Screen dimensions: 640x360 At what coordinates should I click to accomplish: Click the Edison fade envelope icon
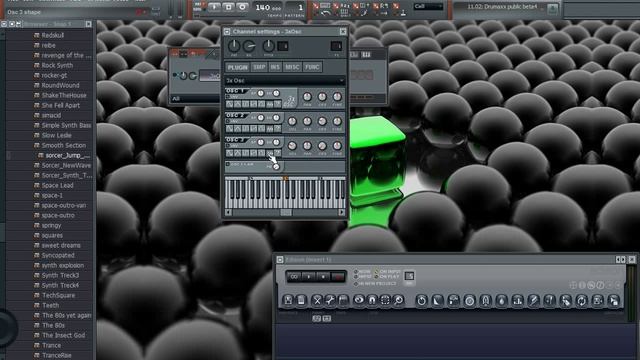(437, 301)
